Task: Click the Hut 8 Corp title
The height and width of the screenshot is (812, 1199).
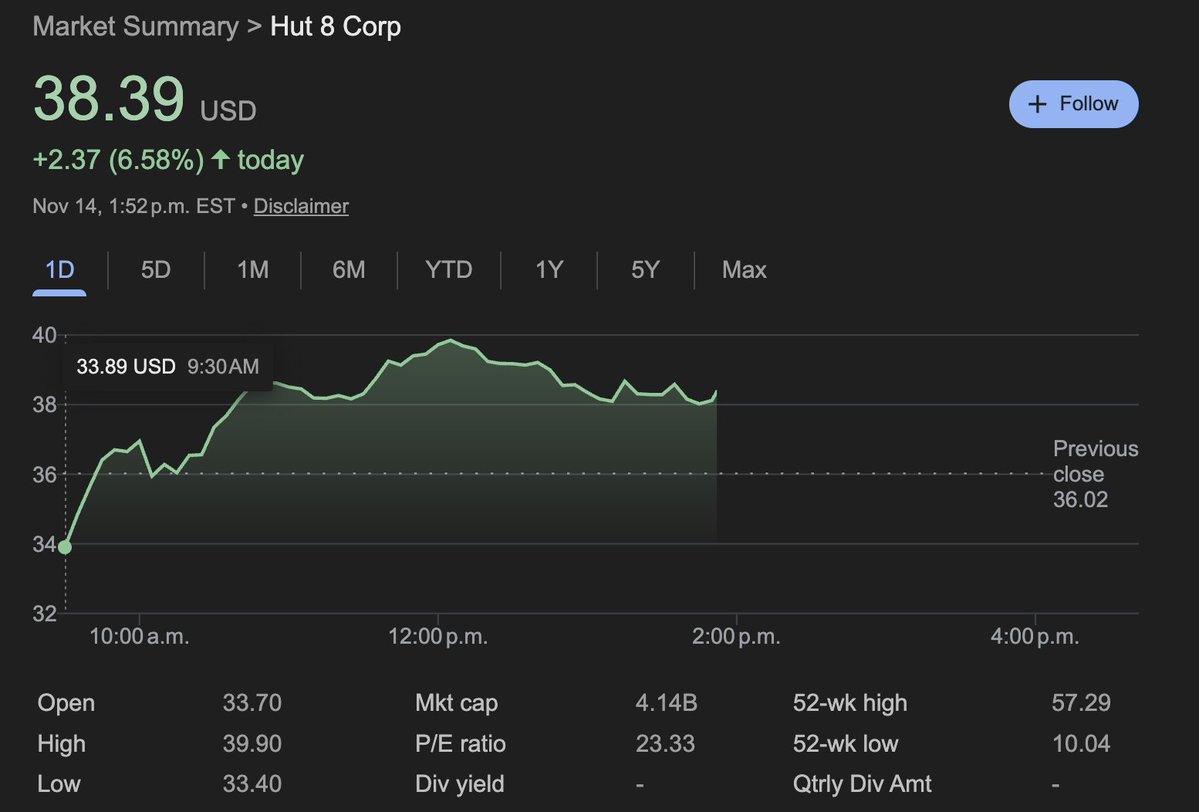Action: [x=336, y=27]
